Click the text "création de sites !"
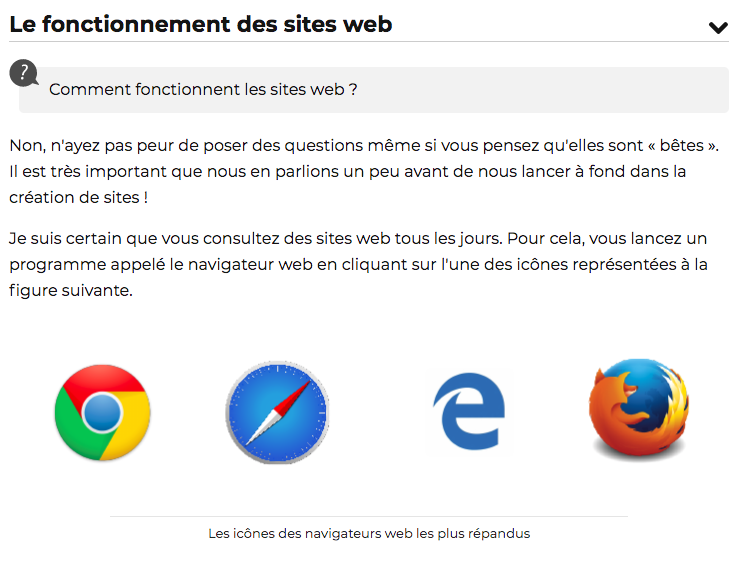Viewport: 743px width, 568px height. coord(79,197)
